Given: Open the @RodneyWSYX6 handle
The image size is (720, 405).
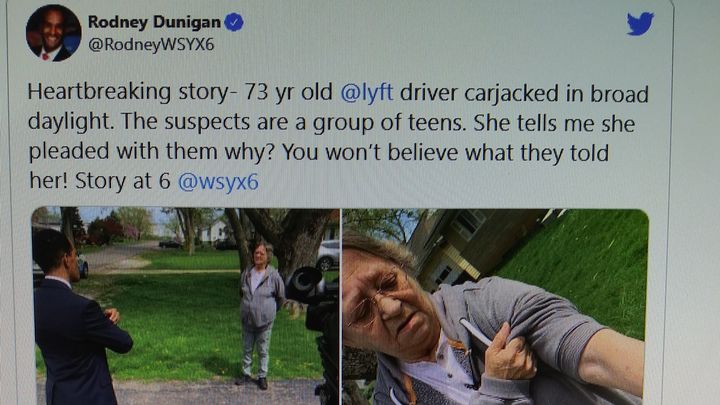Looking at the screenshot, I should coord(151,45).
